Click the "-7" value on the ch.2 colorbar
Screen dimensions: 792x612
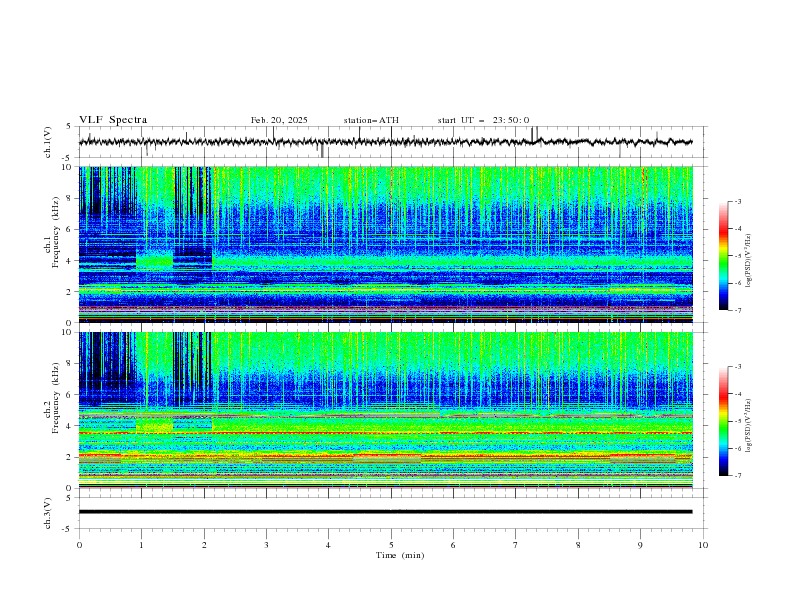[x=737, y=475]
